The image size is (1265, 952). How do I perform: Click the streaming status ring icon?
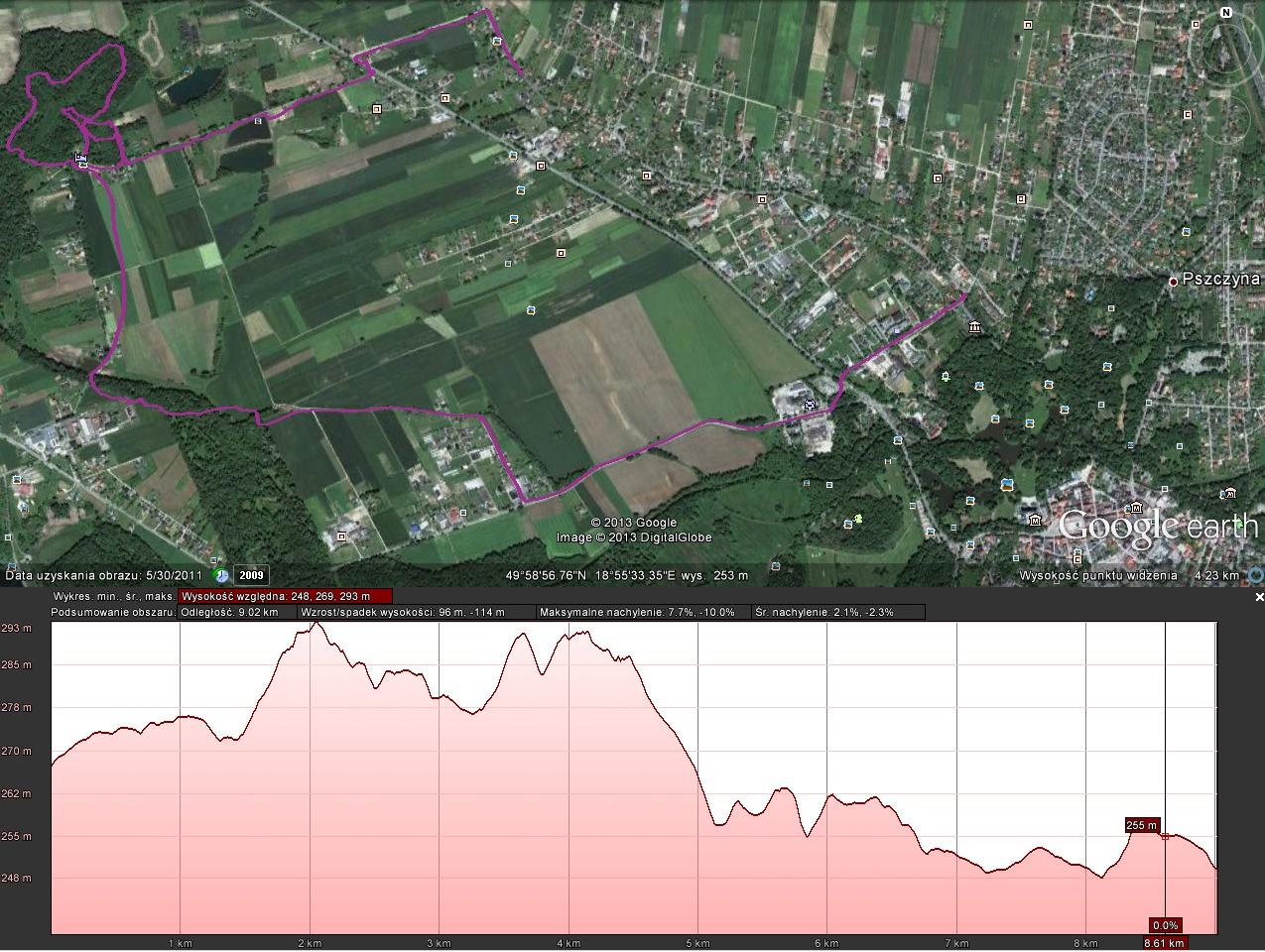click(1256, 575)
